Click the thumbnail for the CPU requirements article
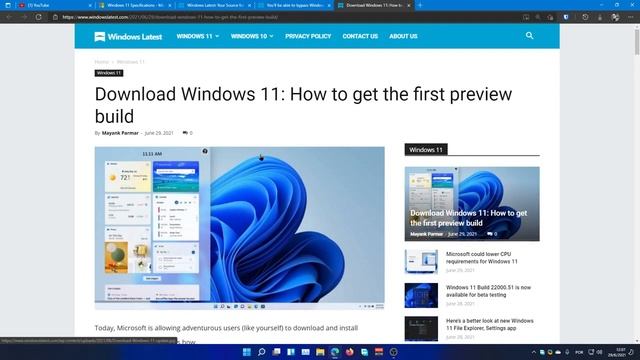640x360 pixels. pyautogui.click(x=421, y=261)
